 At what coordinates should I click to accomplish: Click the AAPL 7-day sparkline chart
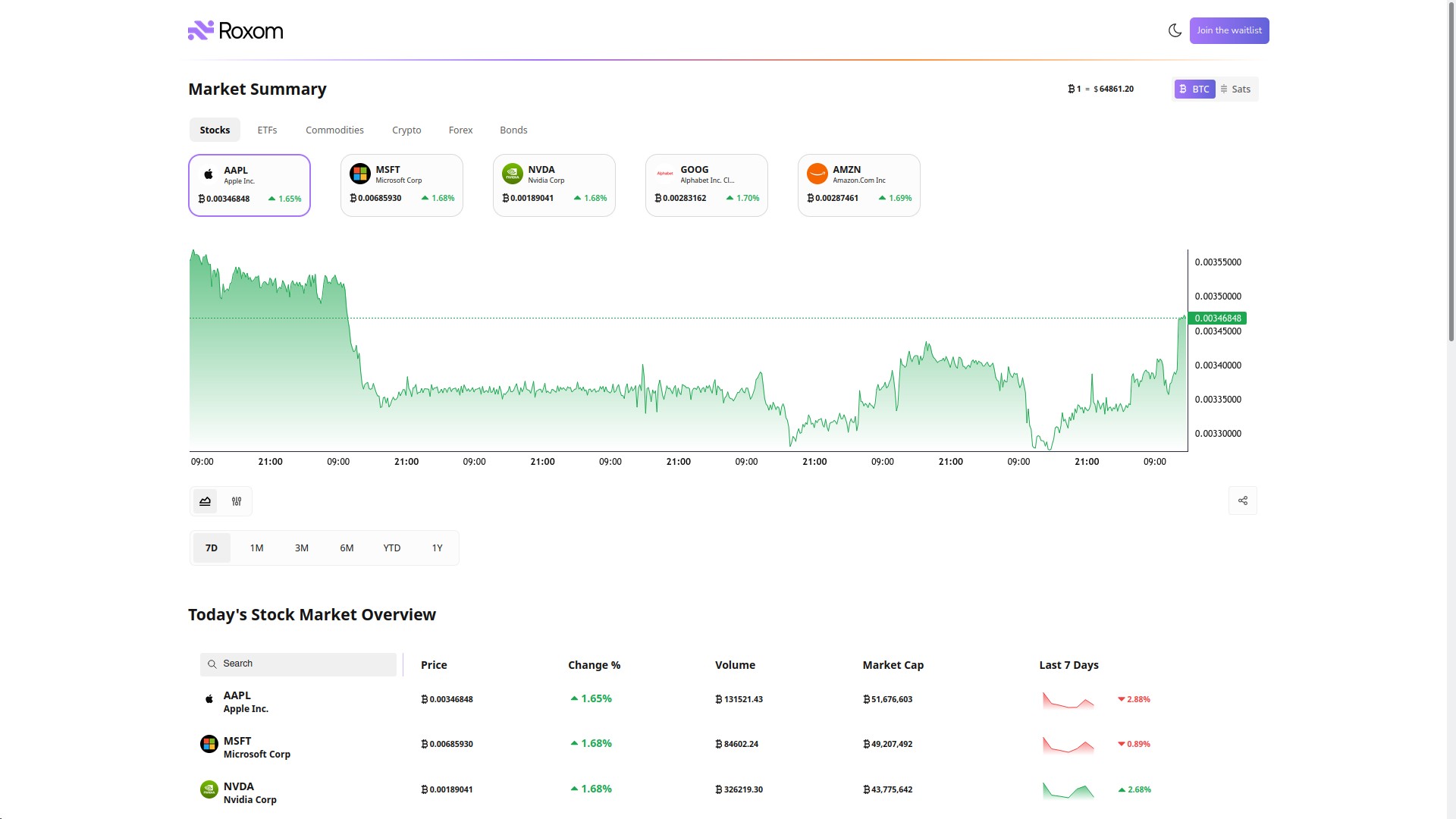pos(1068,699)
